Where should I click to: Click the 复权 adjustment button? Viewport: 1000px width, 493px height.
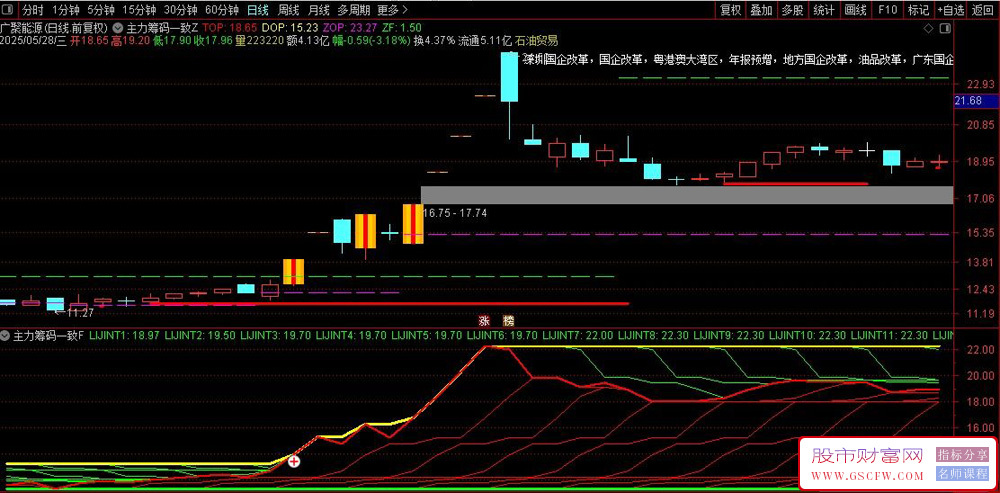click(731, 10)
